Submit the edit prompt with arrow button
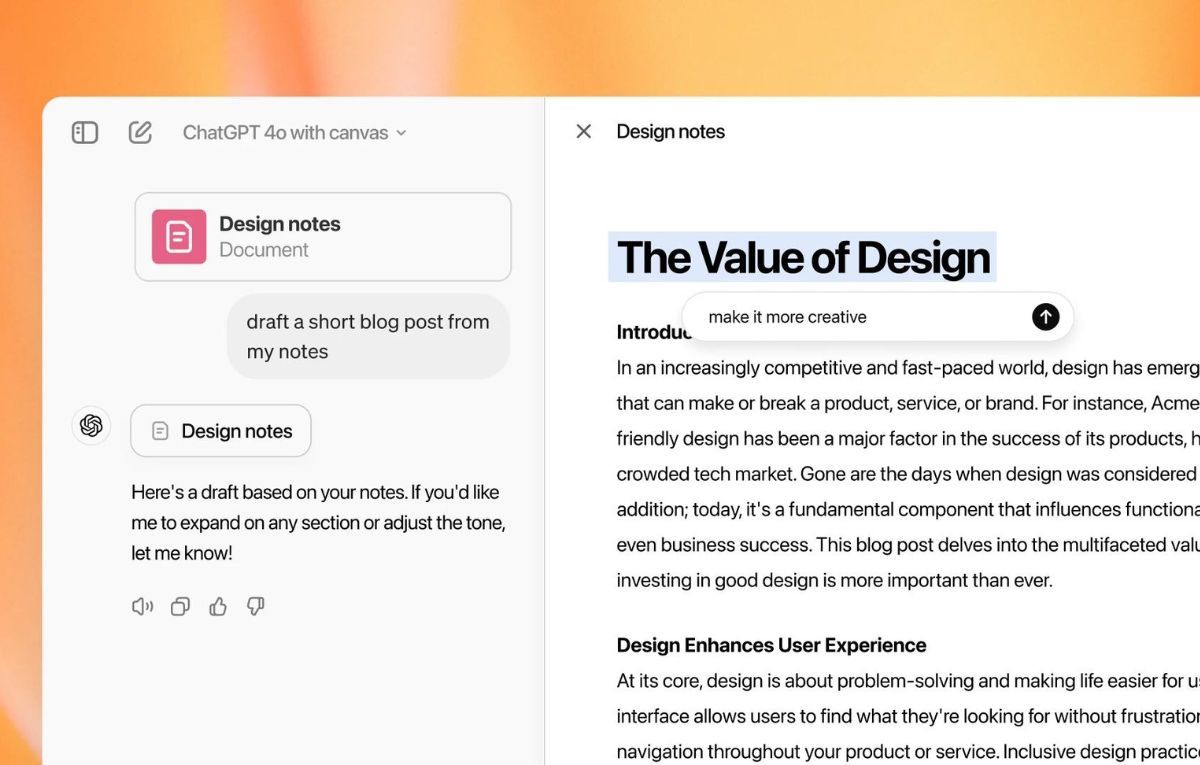Image resolution: width=1200 pixels, height=765 pixels. (x=1045, y=317)
